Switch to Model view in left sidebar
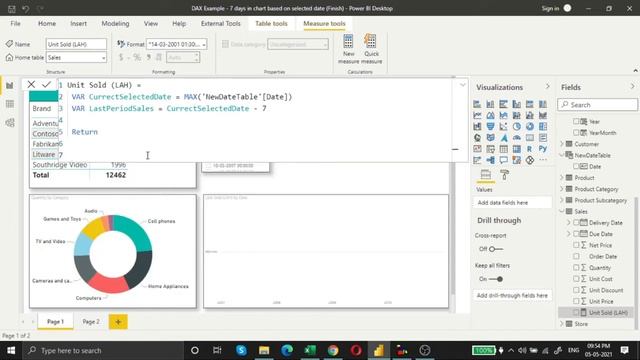Image resolution: width=640 pixels, height=360 pixels. [x=10, y=122]
